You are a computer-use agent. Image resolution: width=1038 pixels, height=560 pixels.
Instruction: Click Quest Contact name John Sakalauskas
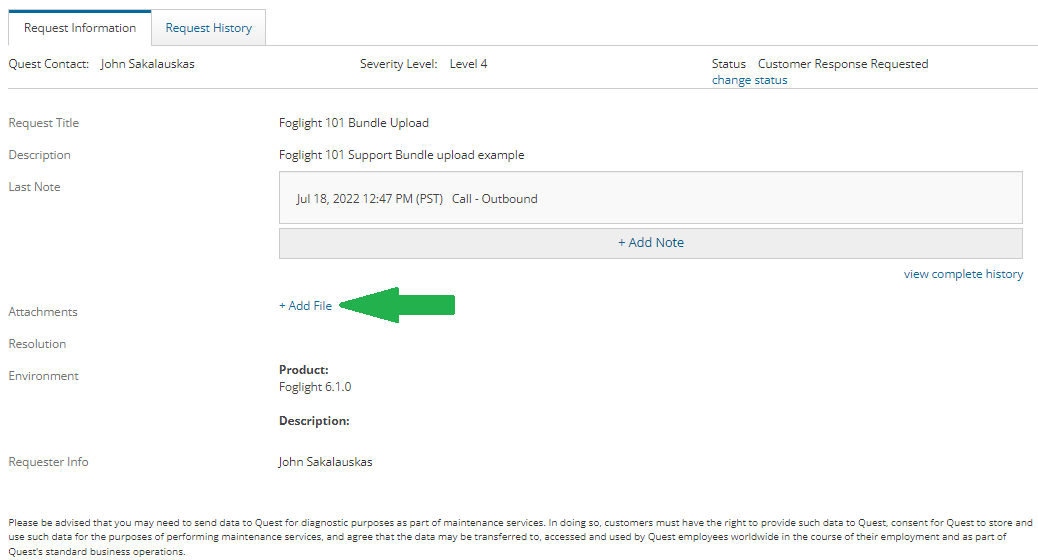point(147,64)
